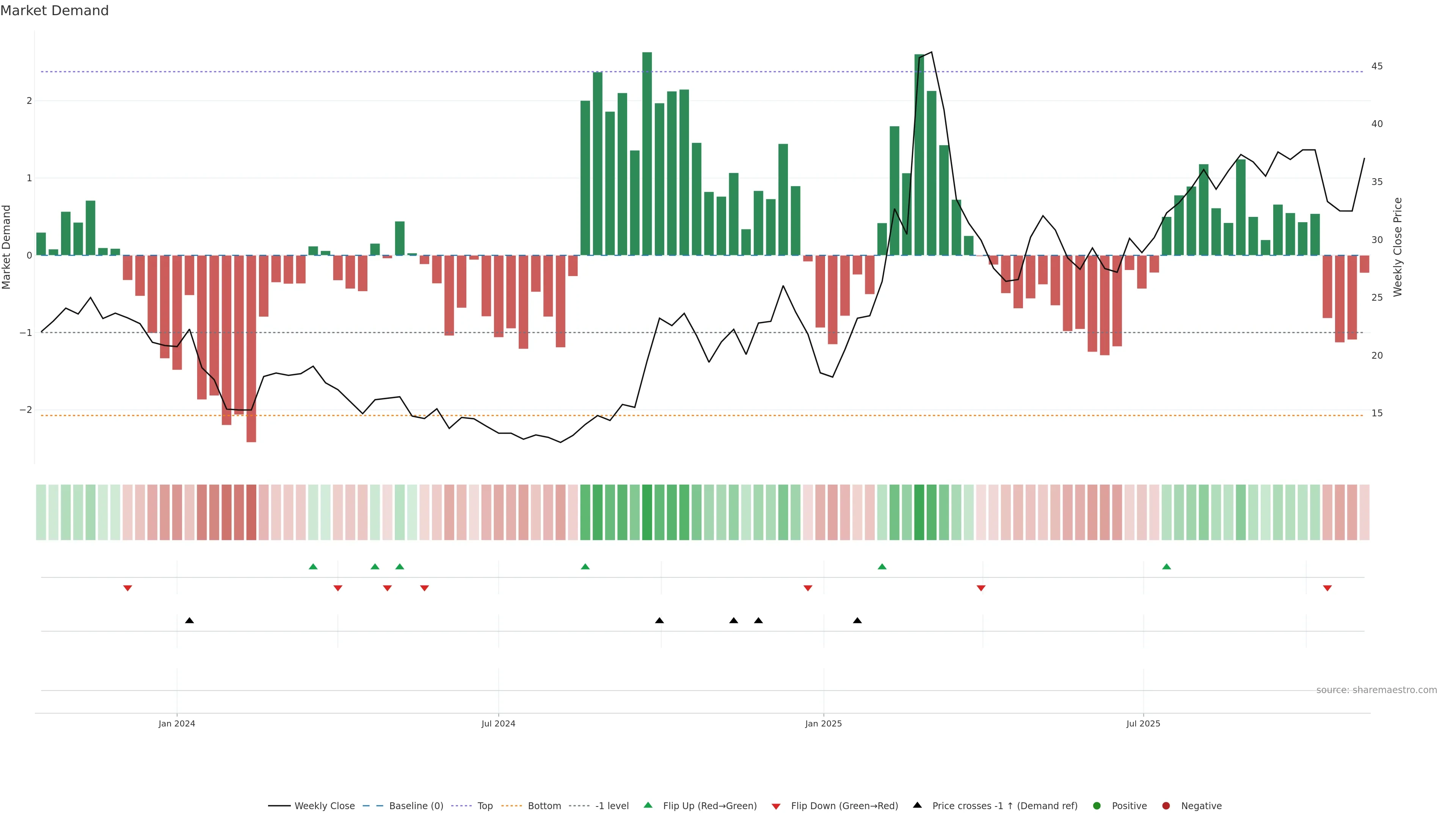
Task: Click the Market Demand chart title
Action: (x=54, y=11)
